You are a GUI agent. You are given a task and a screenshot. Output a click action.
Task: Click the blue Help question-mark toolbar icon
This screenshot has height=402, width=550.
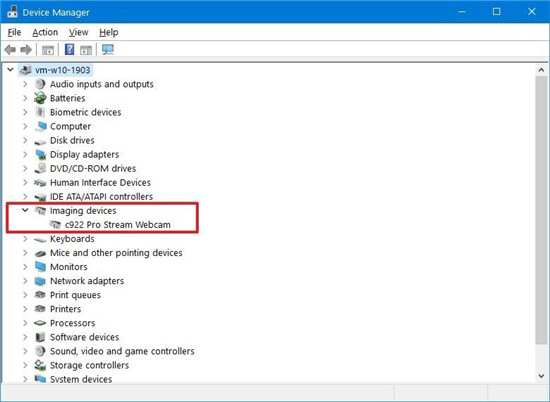tap(69, 49)
